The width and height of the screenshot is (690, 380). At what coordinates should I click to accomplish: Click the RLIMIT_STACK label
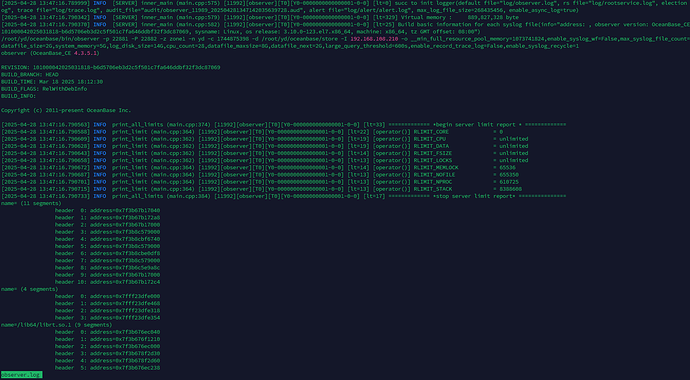click(433, 189)
